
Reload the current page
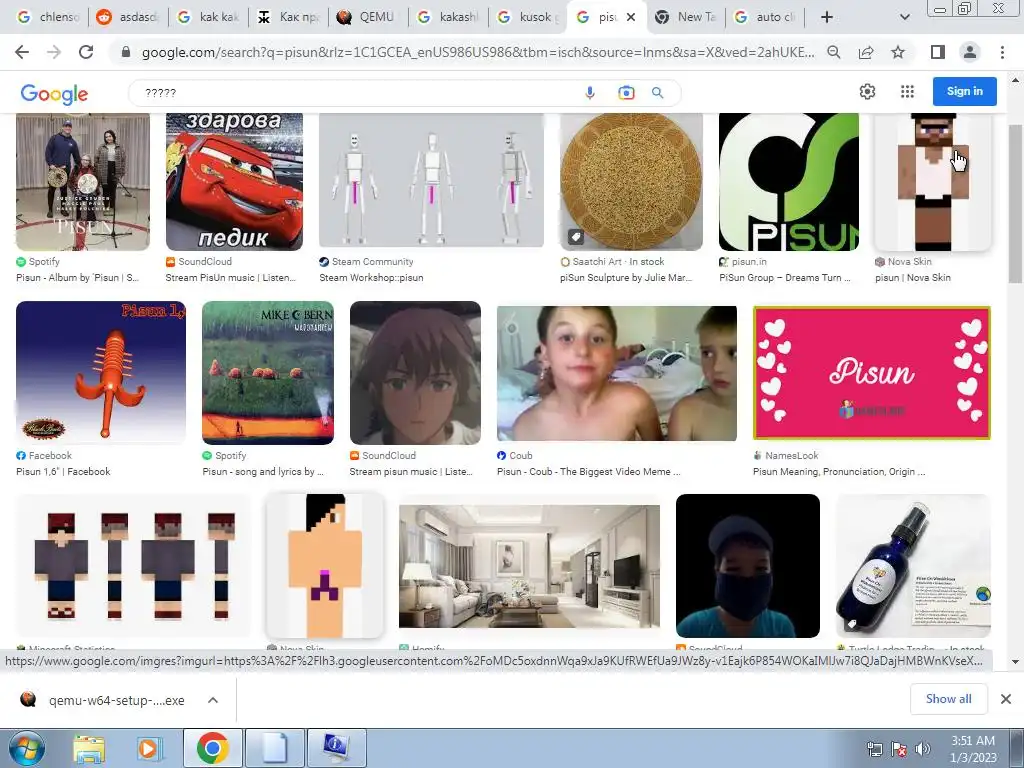click(86, 52)
